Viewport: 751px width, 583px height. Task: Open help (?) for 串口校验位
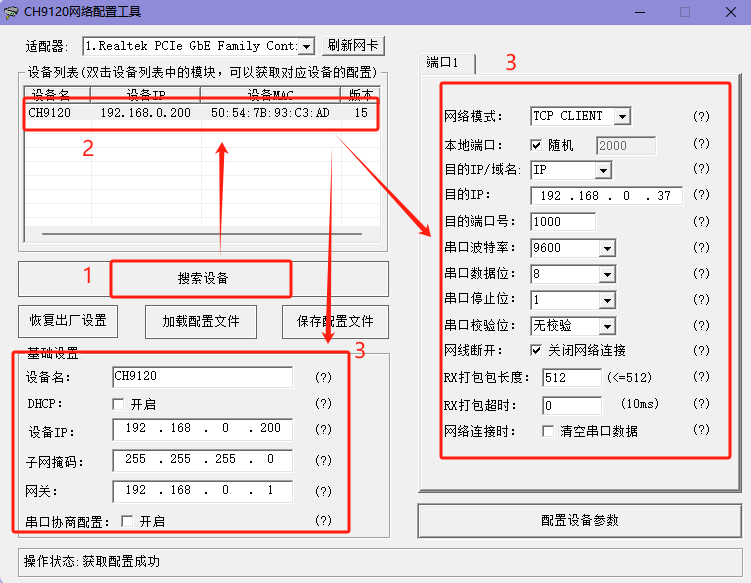[701, 326]
